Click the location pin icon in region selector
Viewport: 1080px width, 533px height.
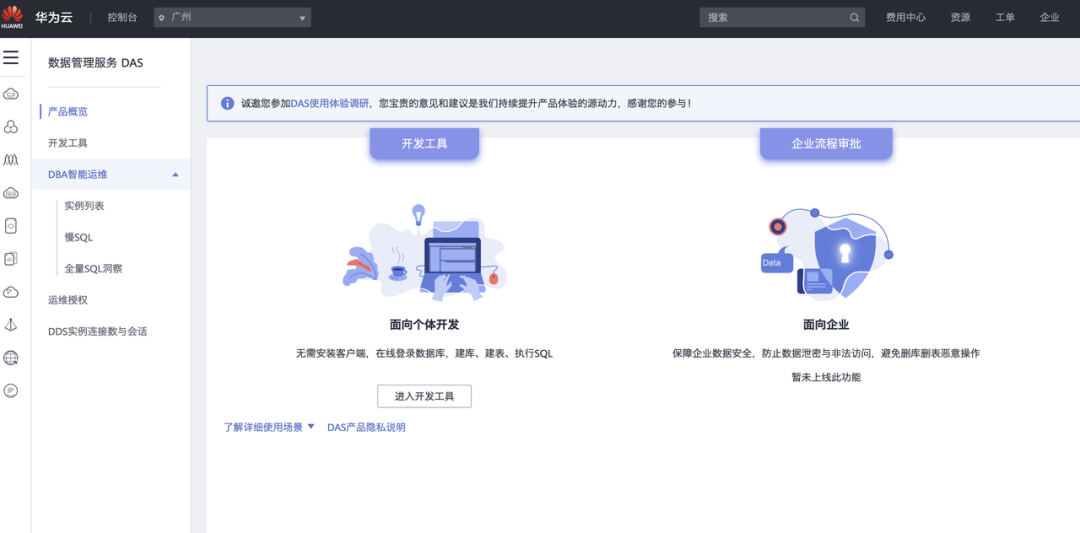coord(162,18)
